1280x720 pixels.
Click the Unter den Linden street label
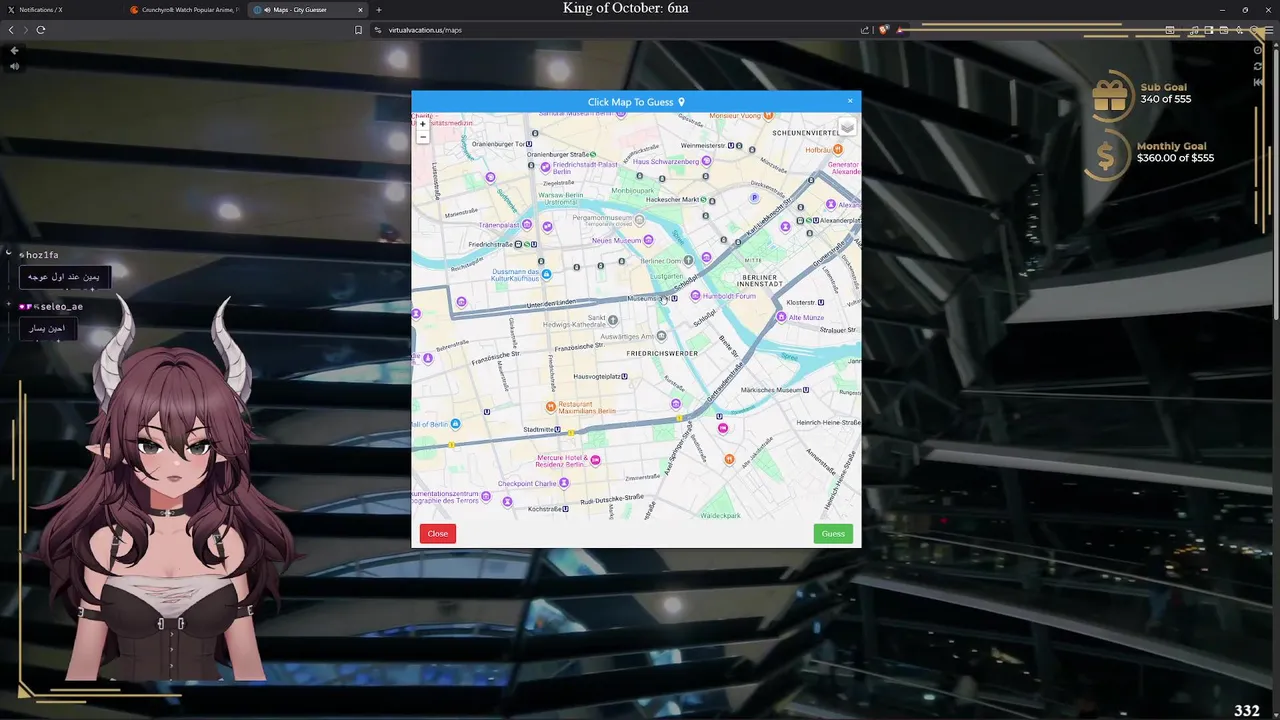point(552,303)
